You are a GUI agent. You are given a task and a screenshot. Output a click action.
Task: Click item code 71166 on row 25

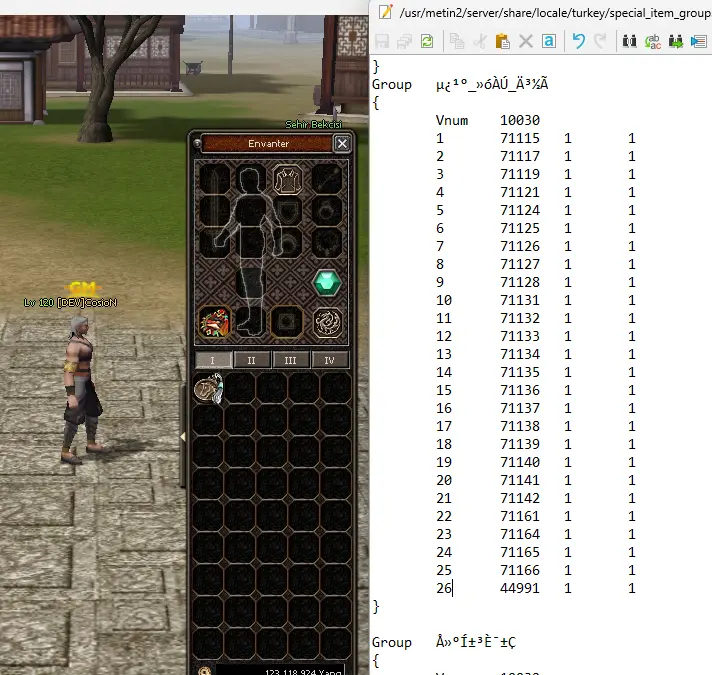520,570
